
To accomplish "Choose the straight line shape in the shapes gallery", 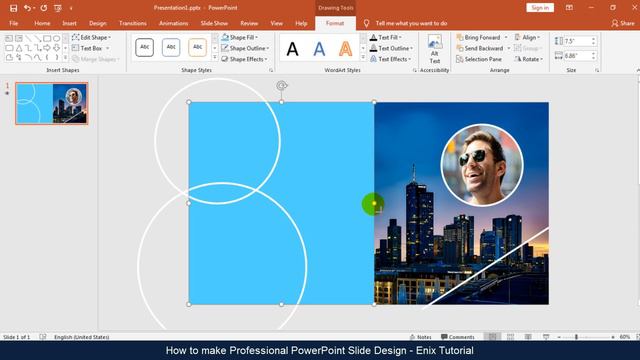I will (28, 38).
